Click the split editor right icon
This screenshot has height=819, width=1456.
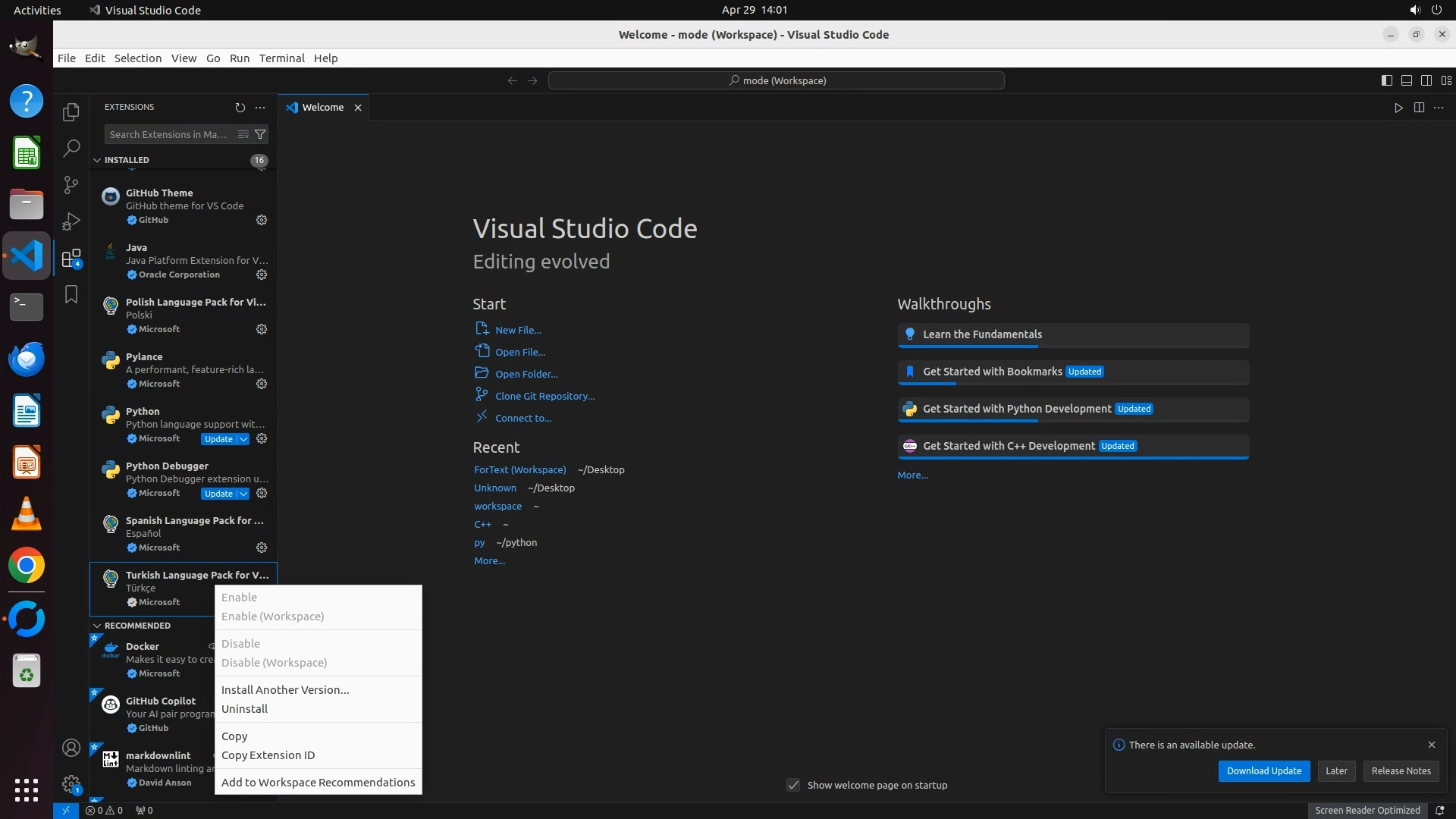tap(1419, 108)
